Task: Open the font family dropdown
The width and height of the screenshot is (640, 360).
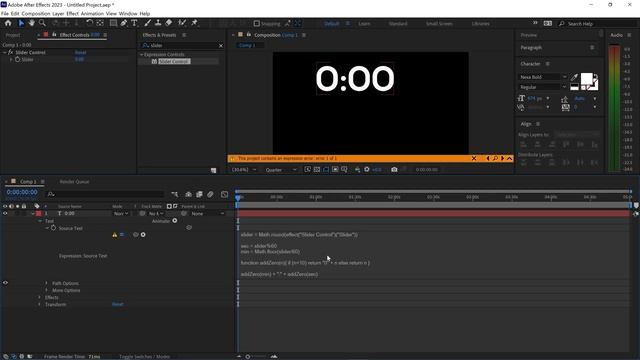Action: pos(543,77)
